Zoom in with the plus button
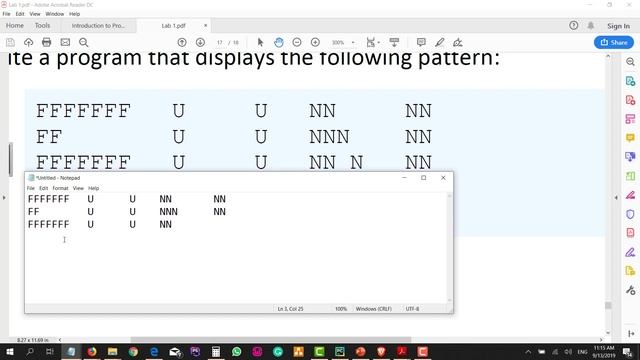The image size is (640, 360). click(x=315, y=42)
